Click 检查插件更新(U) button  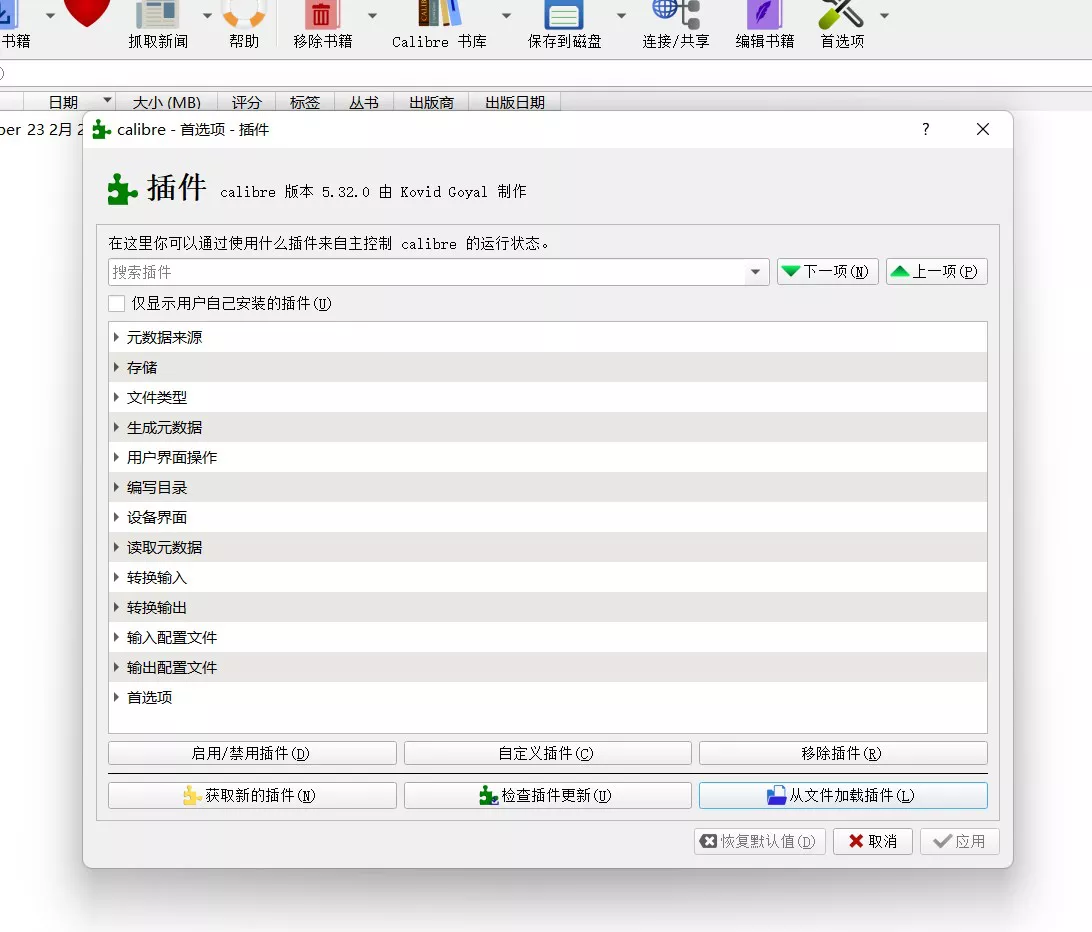(547, 795)
